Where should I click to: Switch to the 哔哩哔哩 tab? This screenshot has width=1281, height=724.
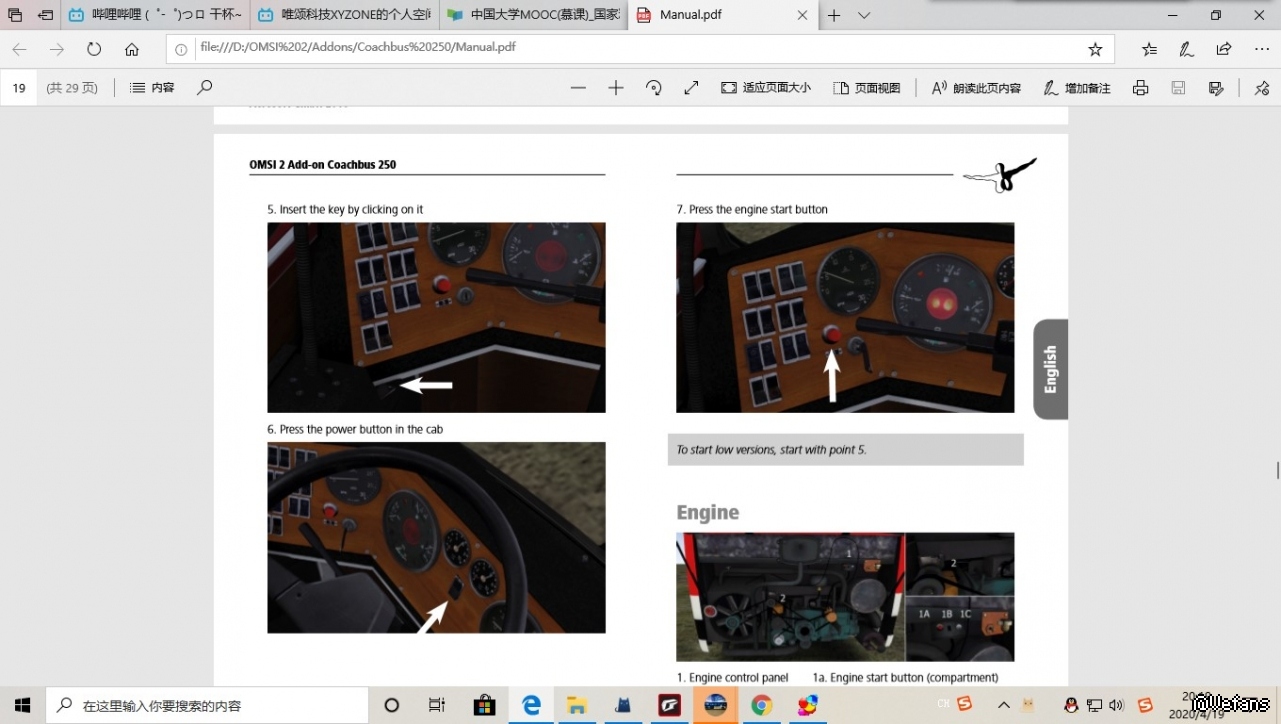[x=155, y=15]
